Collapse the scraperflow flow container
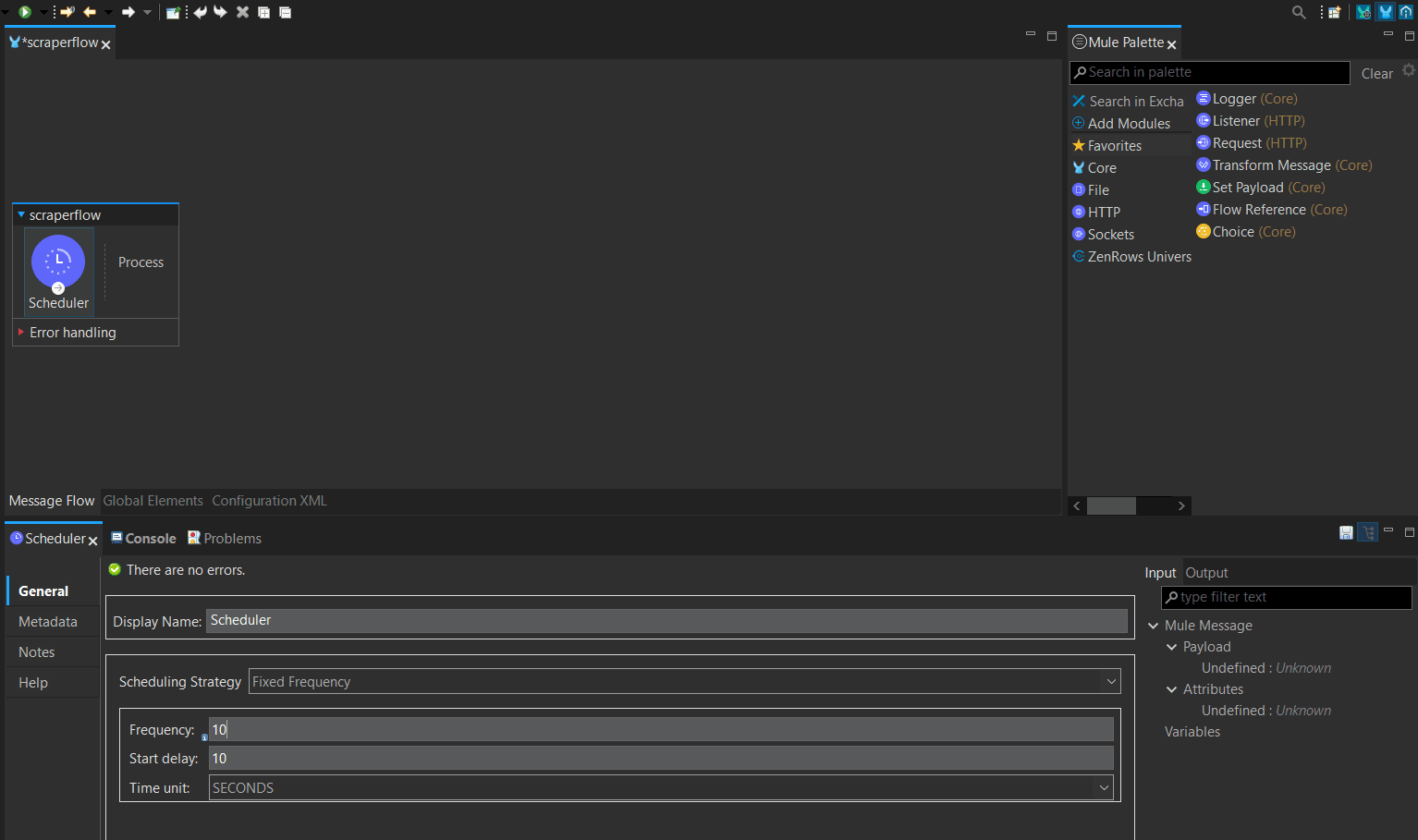The width and height of the screenshot is (1418, 840). coord(21,214)
